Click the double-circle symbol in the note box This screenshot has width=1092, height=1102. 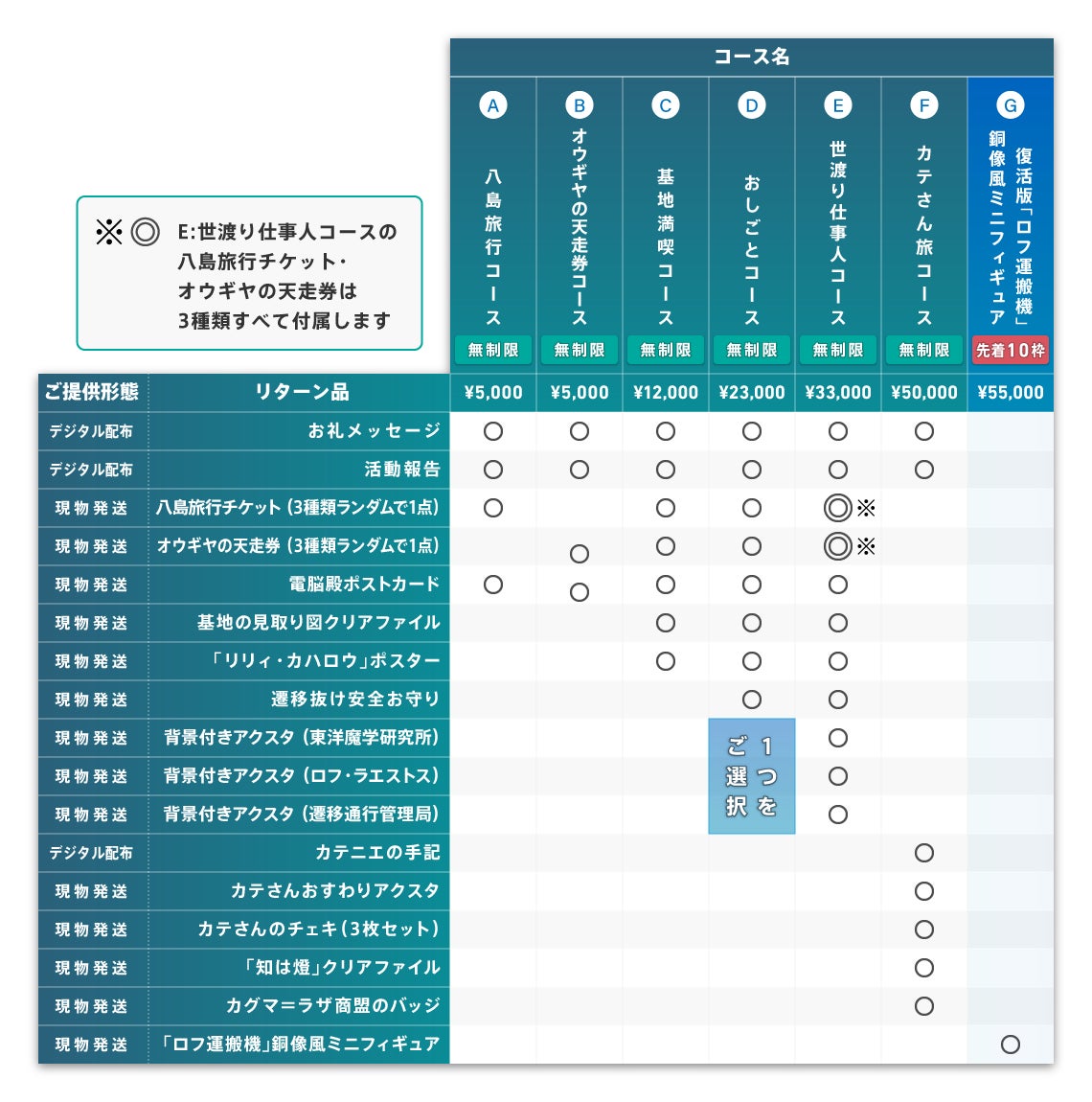(x=146, y=232)
